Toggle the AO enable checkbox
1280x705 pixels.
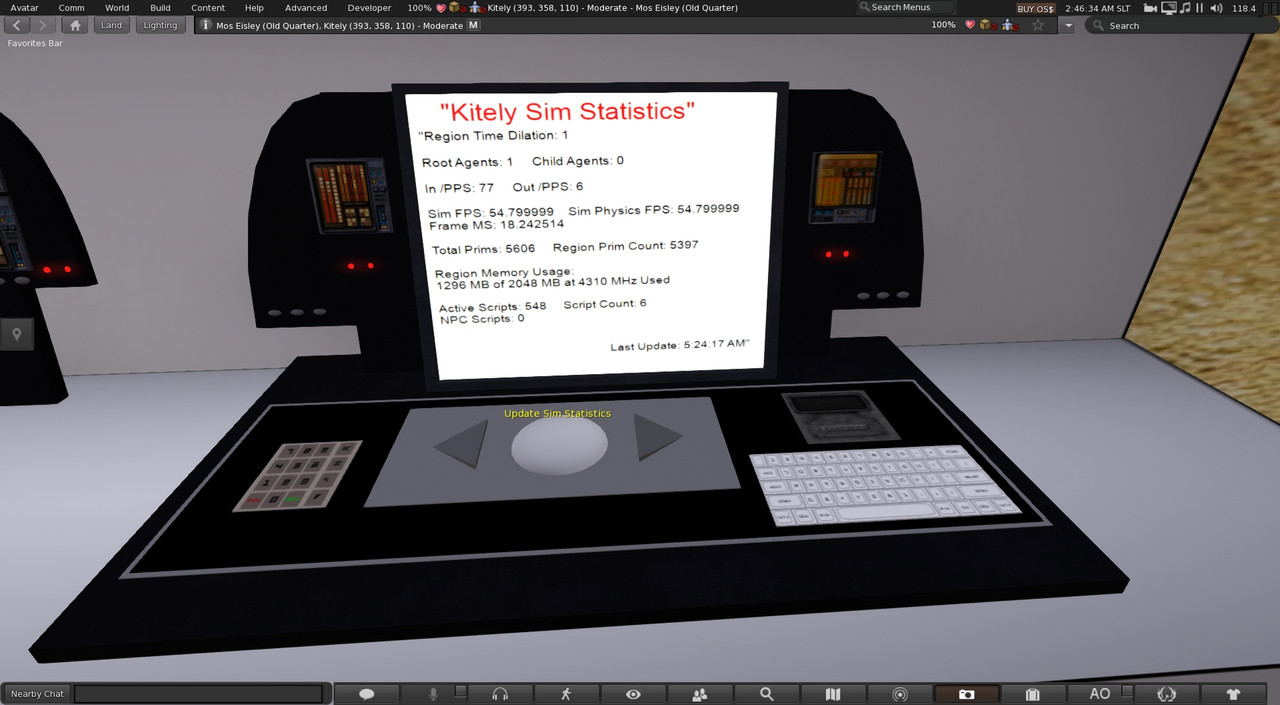[x=1127, y=692]
